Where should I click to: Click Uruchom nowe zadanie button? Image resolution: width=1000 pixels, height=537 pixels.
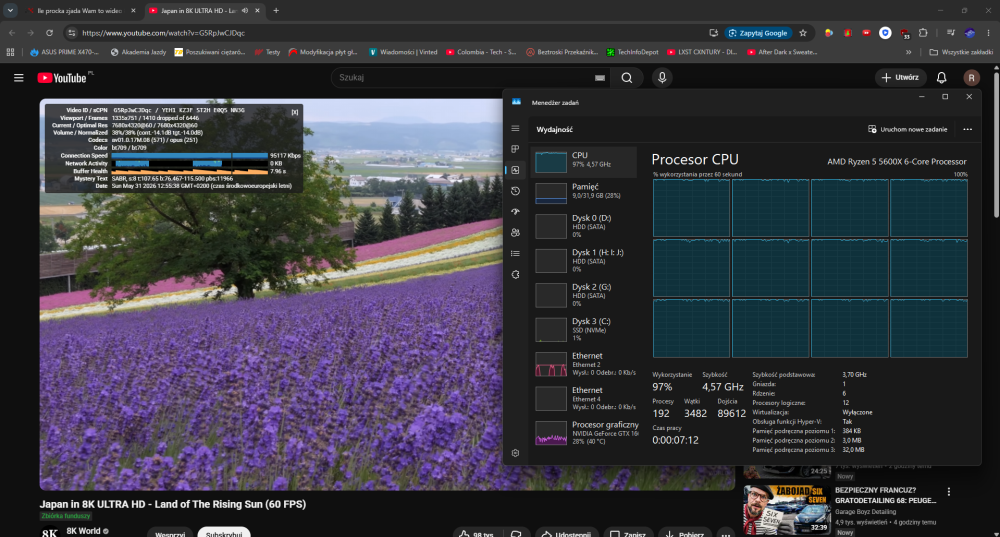pyautogui.click(x=908, y=129)
